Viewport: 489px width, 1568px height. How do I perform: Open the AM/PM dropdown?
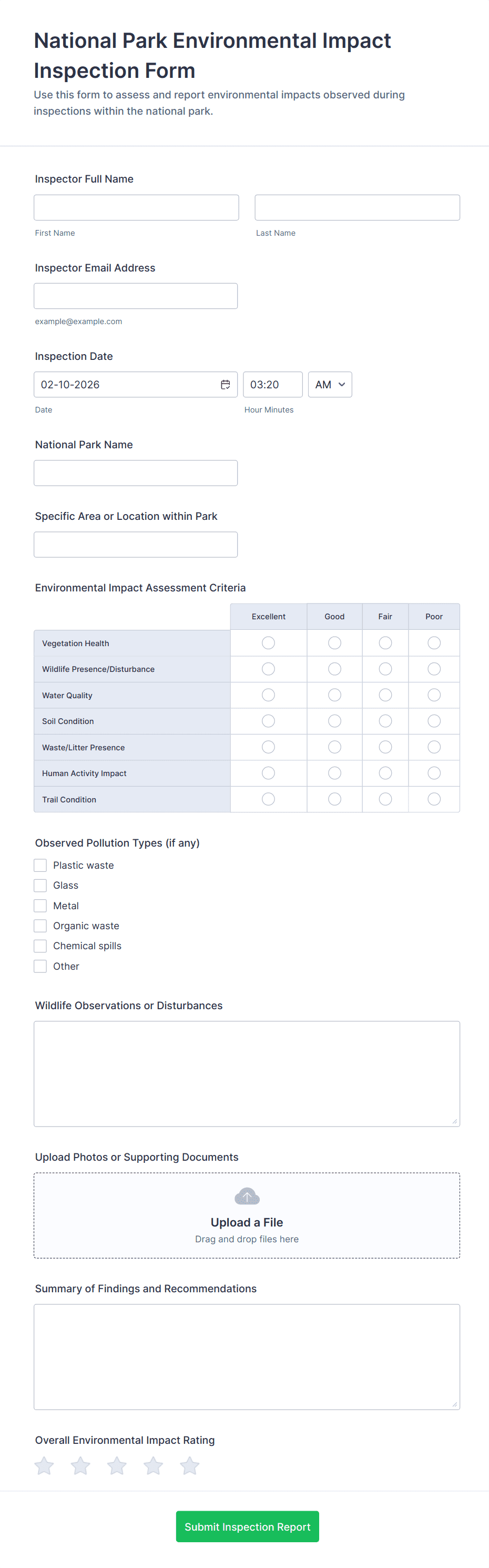(x=330, y=385)
